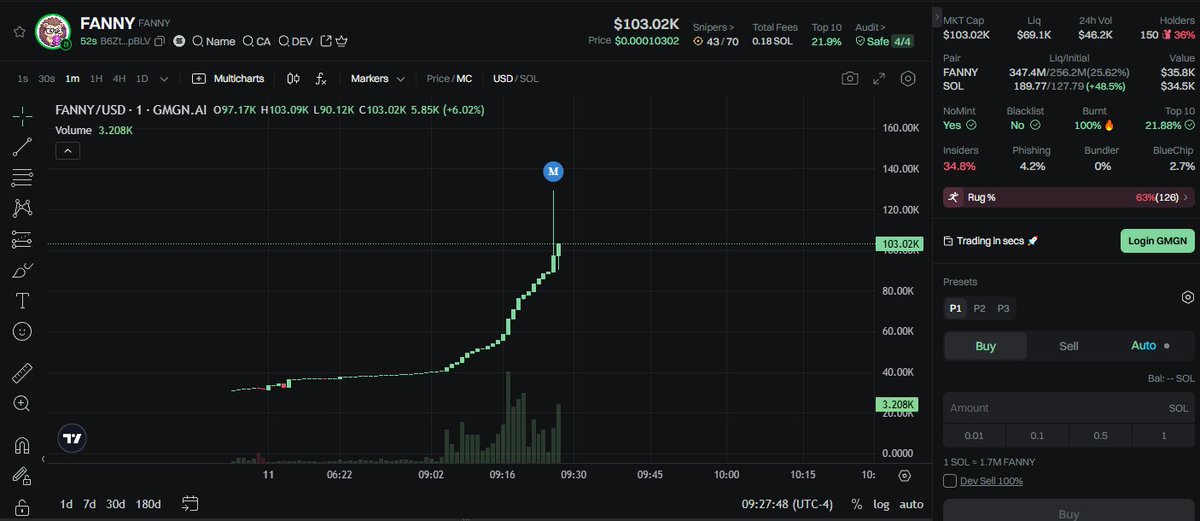Take a chart snapshot with camera icon

[x=849, y=78]
